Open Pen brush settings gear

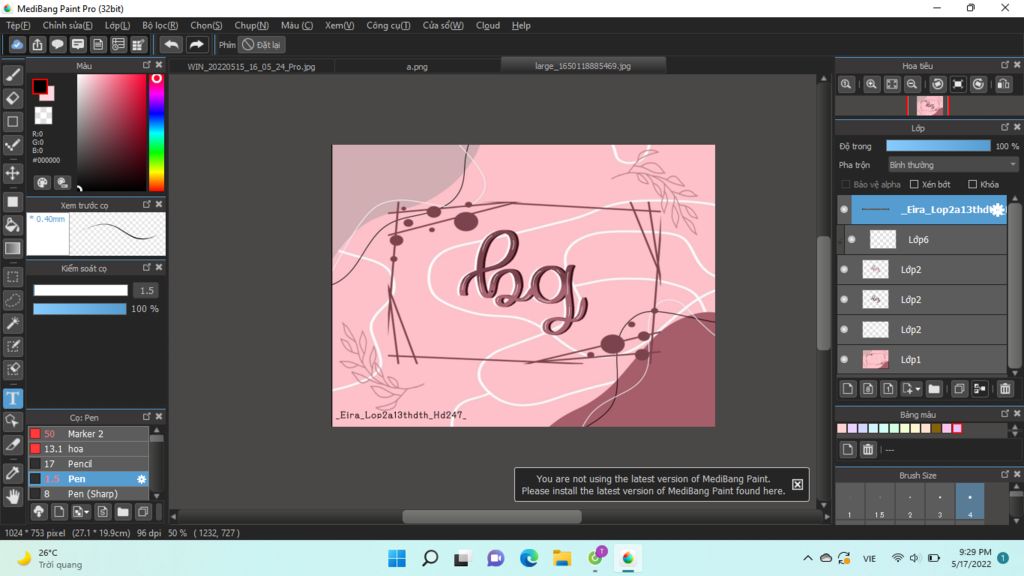tap(141, 479)
